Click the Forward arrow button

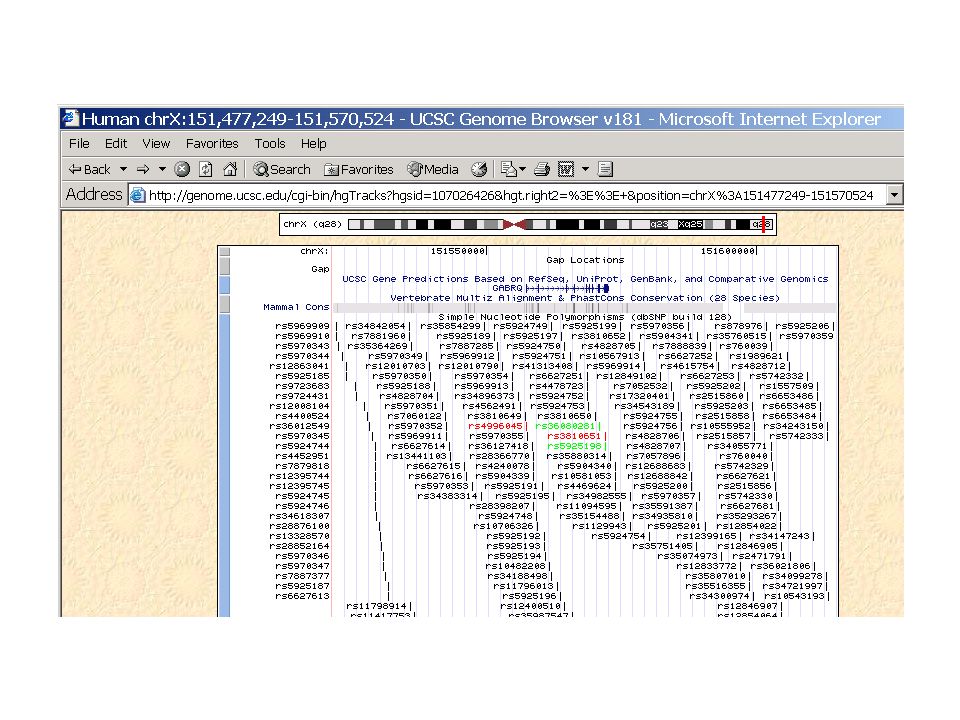pyautogui.click(x=143, y=169)
